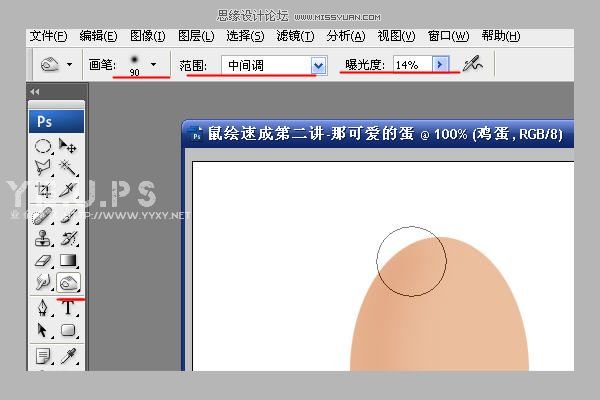Select the Brush tool

coord(68,216)
